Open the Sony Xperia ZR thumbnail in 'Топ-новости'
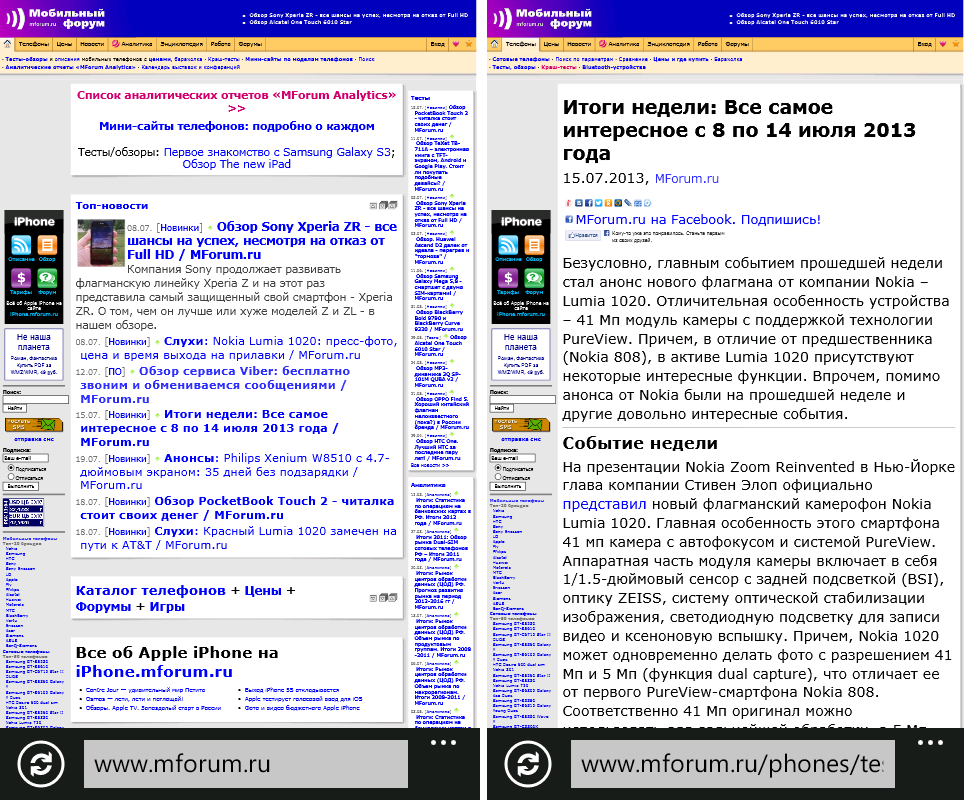This screenshot has width=964, height=800. tap(101, 242)
